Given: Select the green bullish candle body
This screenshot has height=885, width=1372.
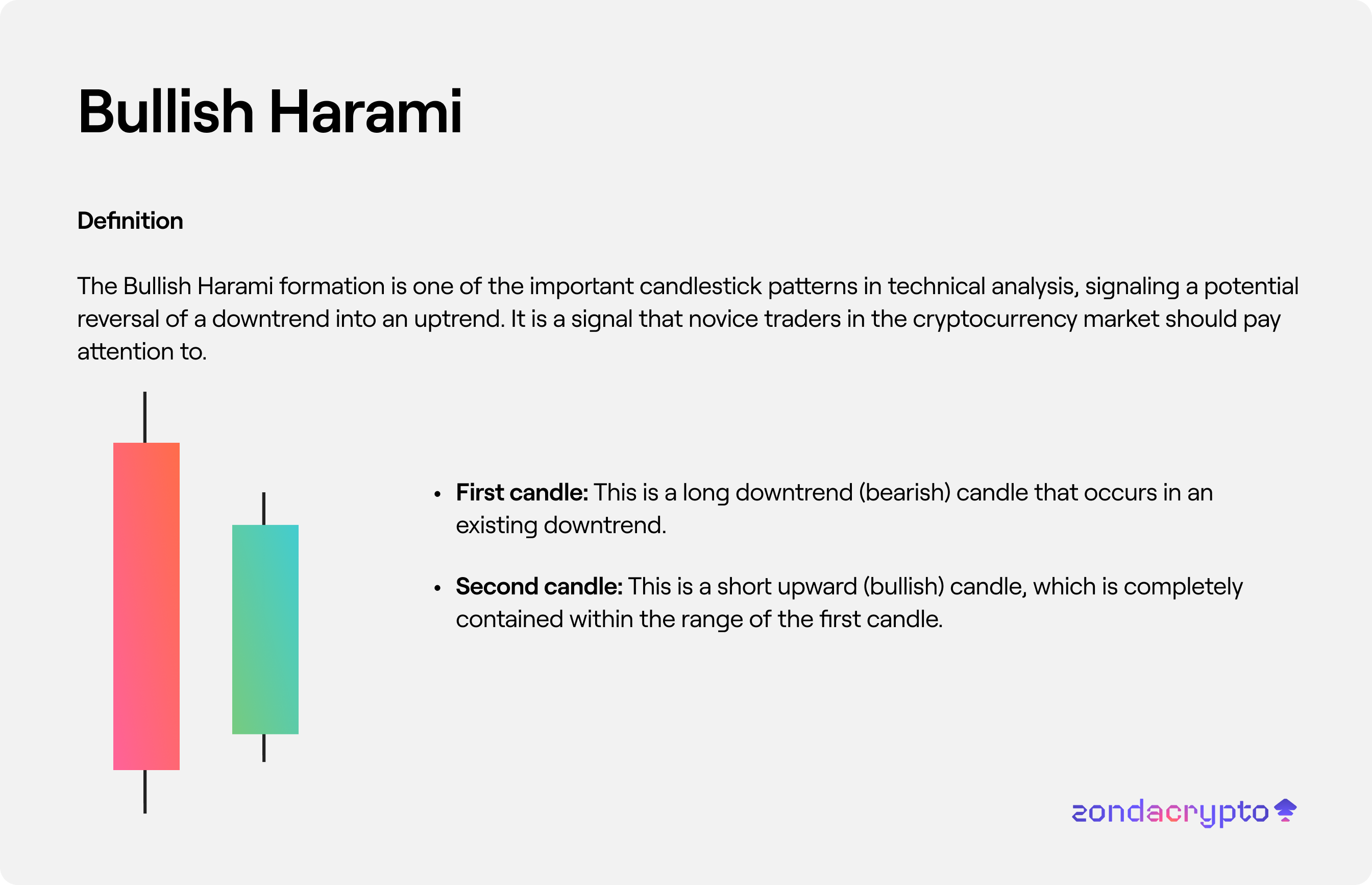Looking at the screenshot, I should coord(265,629).
